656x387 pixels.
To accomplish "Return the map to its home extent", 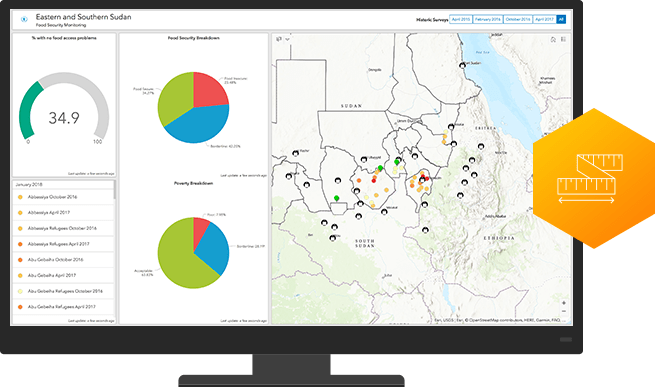I will [553, 39].
